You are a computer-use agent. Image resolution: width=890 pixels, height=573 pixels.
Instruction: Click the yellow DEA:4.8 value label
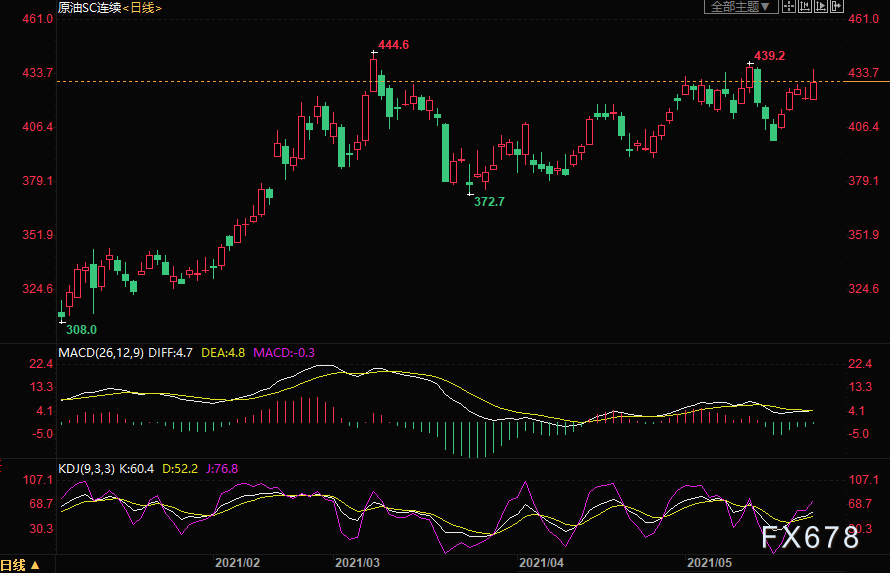[224, 352]
